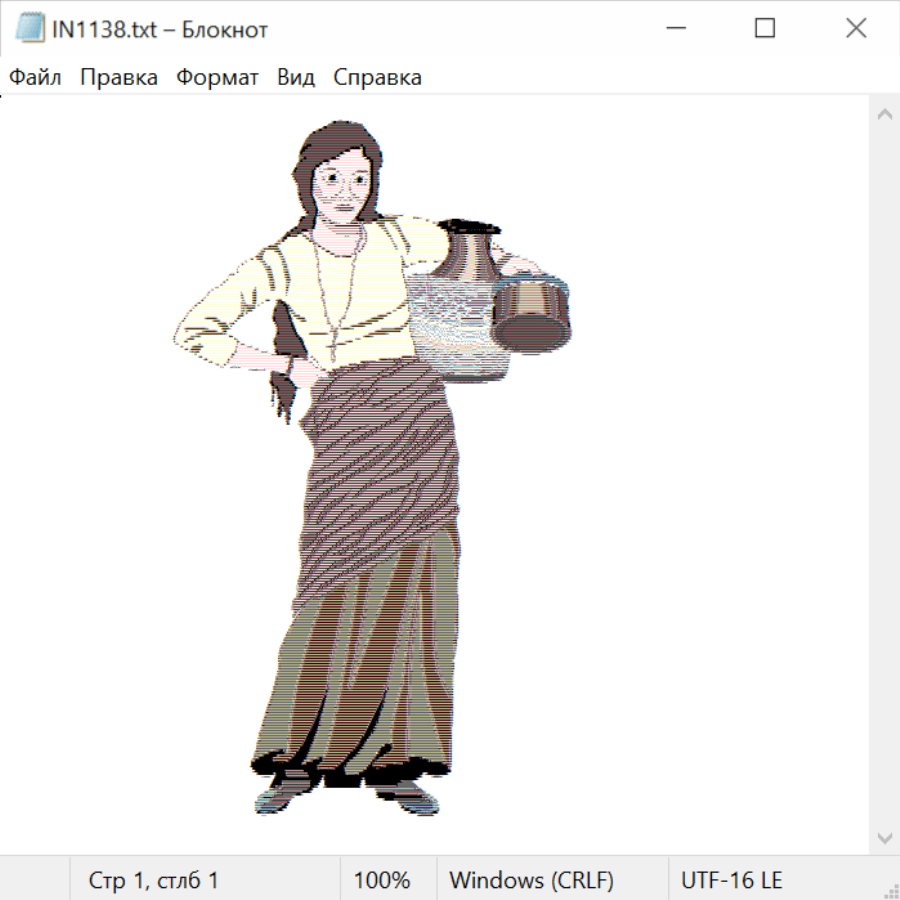900x900 pixels.
Task: Click the window resize grip corner
Action: click(891, 891)
